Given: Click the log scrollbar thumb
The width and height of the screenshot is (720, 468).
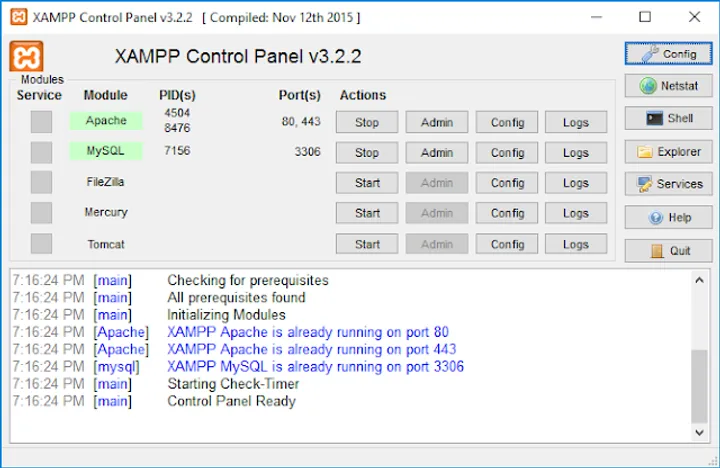Looking at the screenshot, I should [699, 386].
